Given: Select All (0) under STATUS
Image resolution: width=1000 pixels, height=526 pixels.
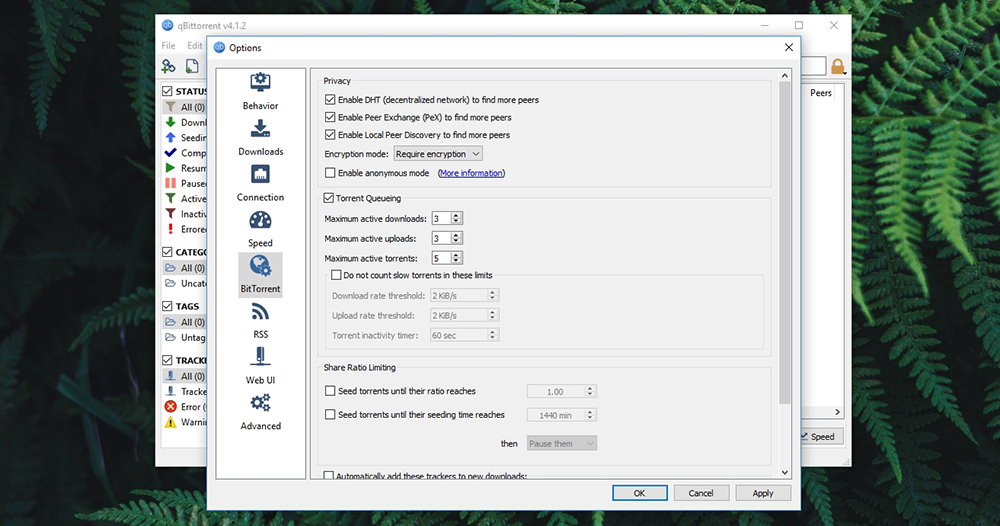Looking at the screenshot, I should 185,107.
